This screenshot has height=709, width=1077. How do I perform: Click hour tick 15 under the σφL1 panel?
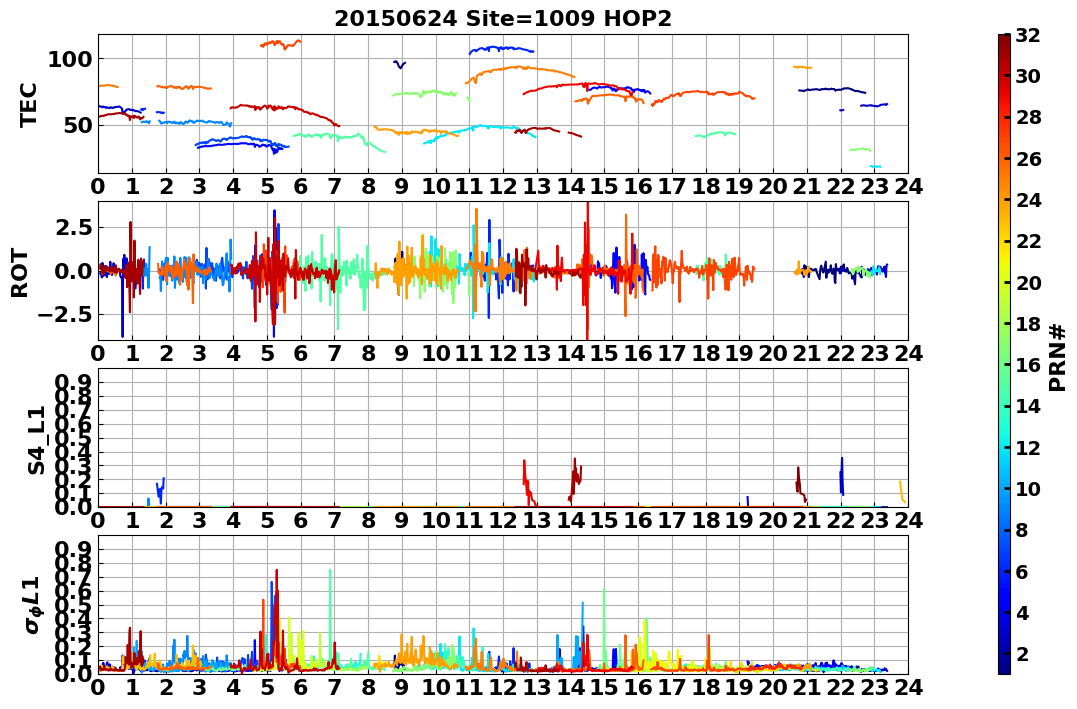(x=604, y=687)
